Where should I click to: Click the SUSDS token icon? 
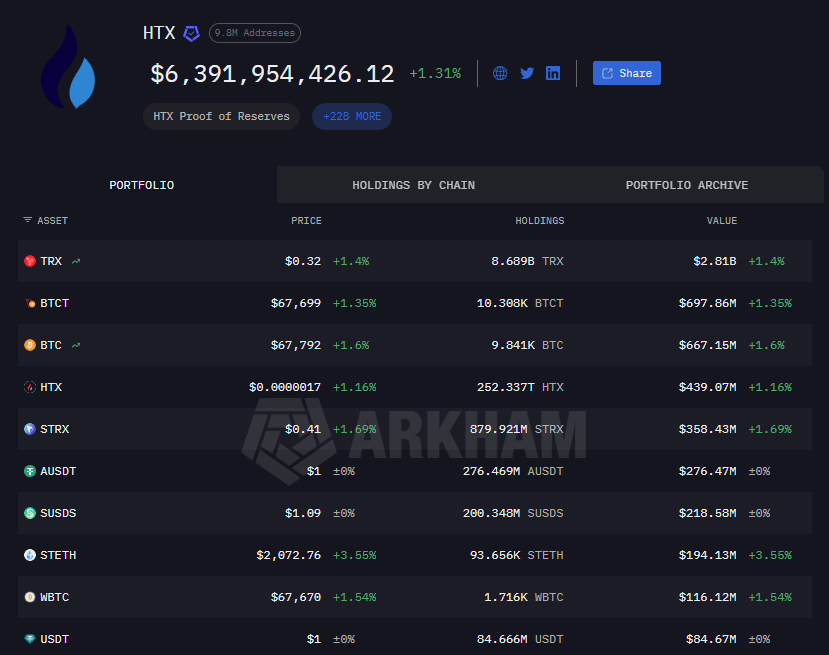(30, 513)
